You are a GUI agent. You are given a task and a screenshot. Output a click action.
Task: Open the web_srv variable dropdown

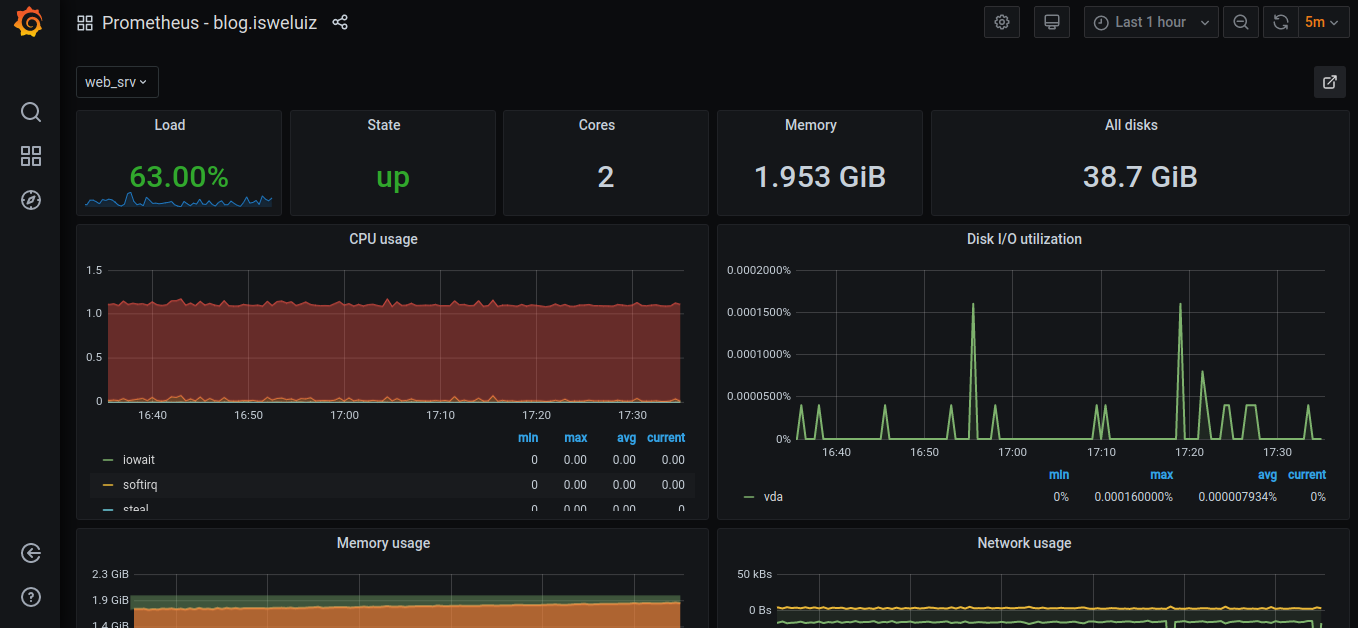117,82
